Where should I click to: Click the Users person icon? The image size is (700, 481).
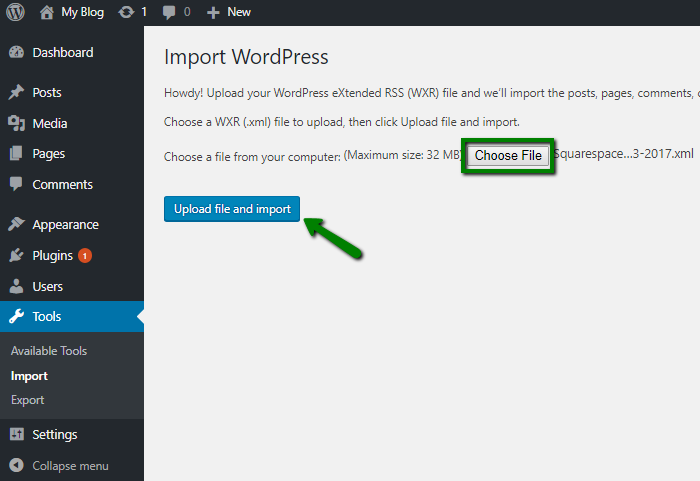pos(16,286)
